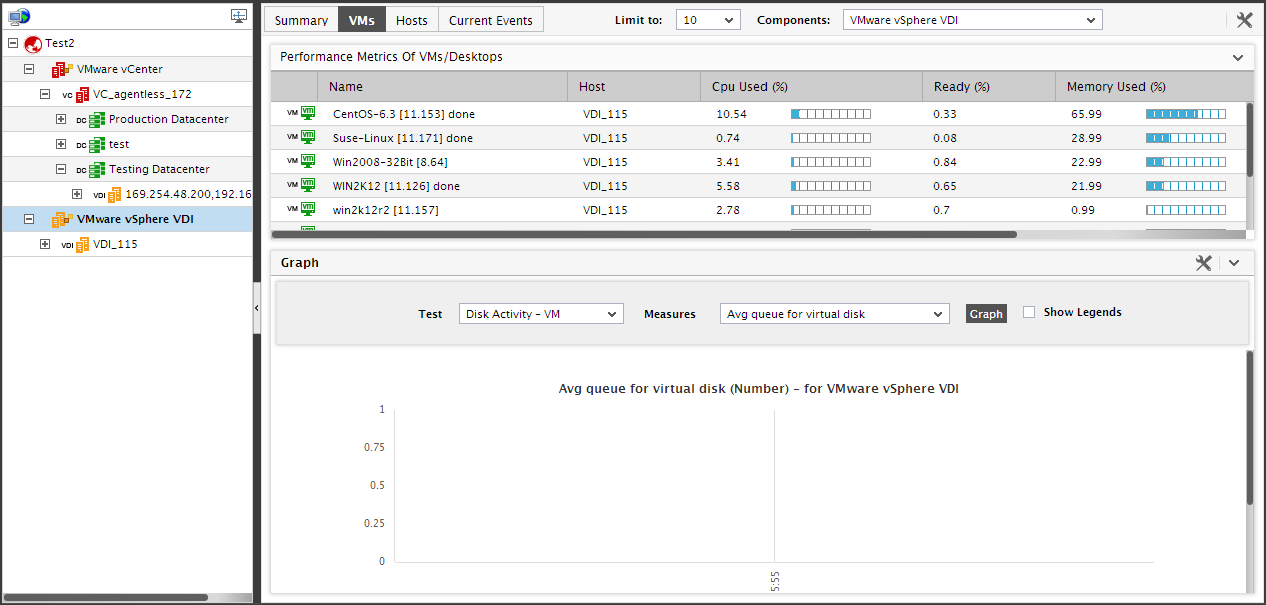Click the green icon beside test datacenter
The width and height of the screenshot is (1266, 605).
[x=97, y=144]
